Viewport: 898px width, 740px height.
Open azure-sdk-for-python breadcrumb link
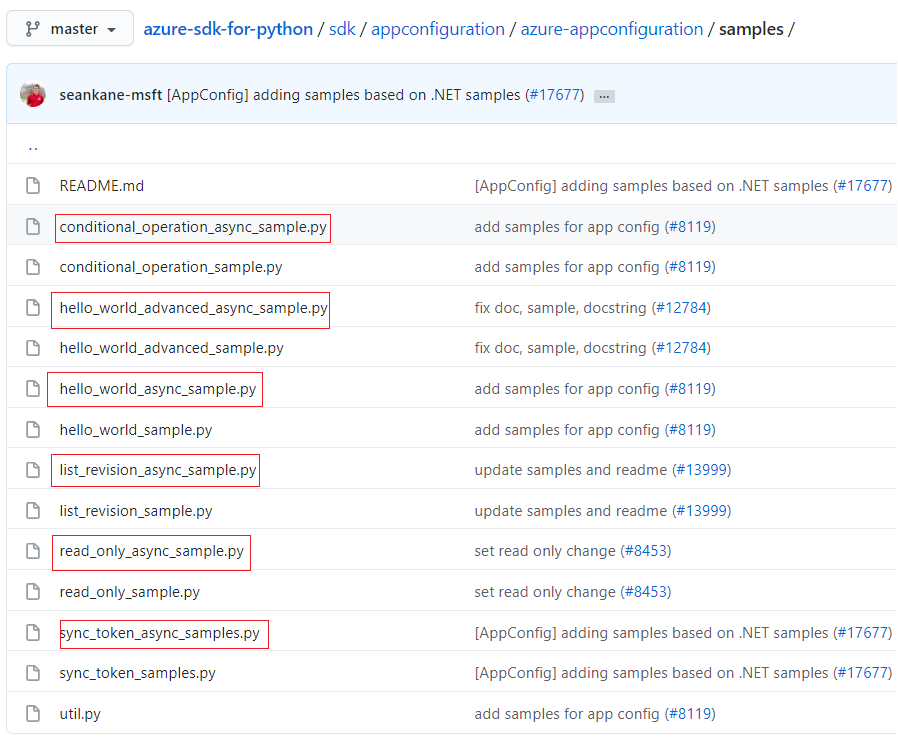pos(228,29)
